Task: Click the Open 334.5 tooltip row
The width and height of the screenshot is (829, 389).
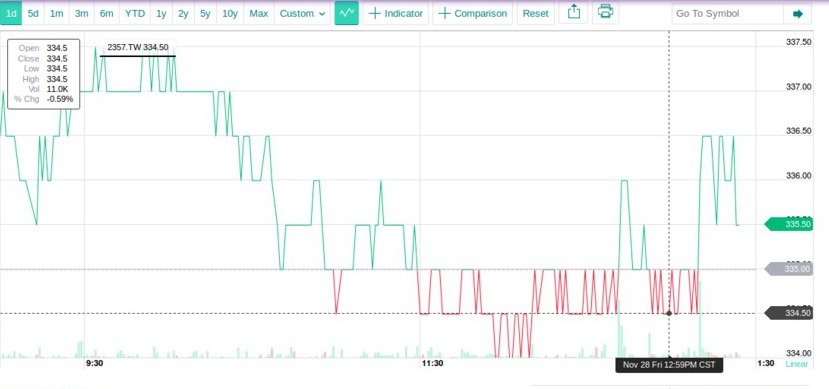Action: (43, 48)
